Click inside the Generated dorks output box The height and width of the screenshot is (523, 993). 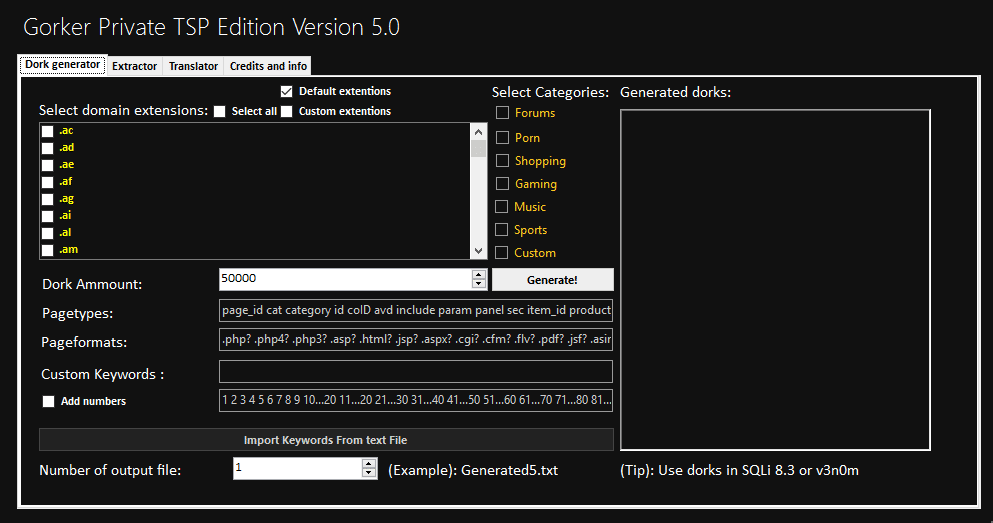775,280
